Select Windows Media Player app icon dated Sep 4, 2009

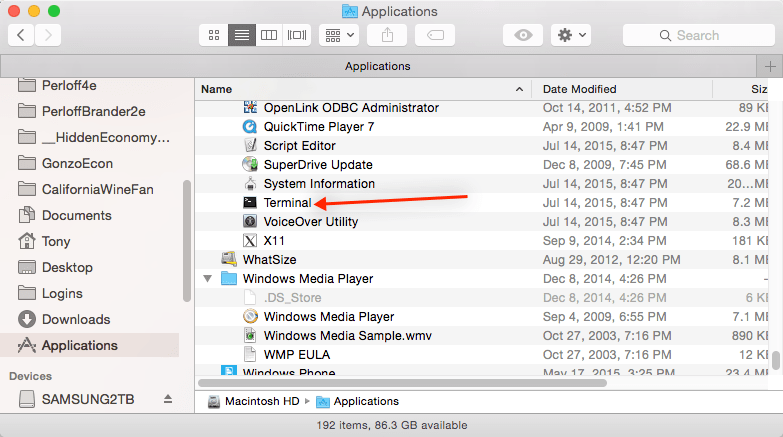pos(250,316)
